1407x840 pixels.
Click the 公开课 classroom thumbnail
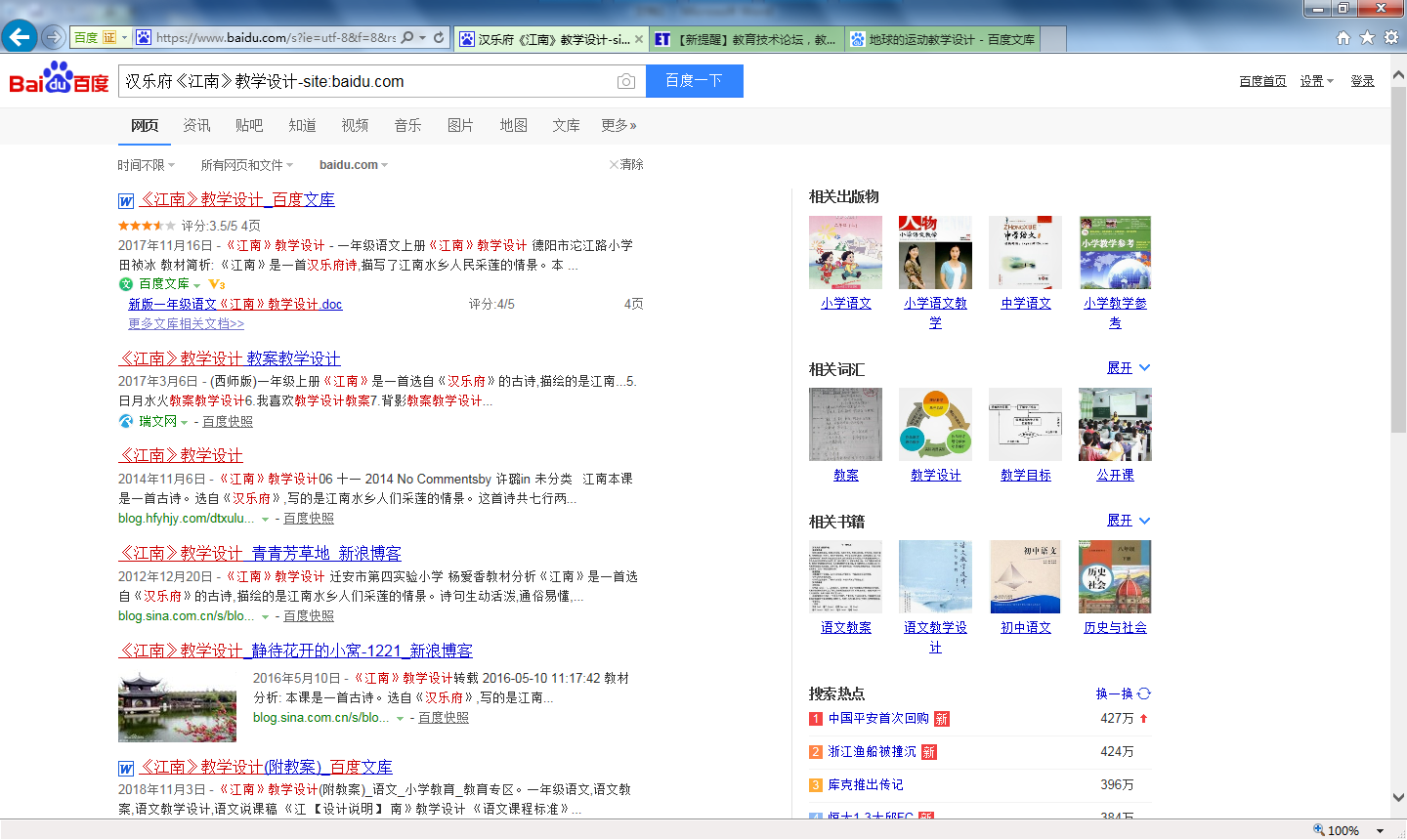click(1115, 424)
